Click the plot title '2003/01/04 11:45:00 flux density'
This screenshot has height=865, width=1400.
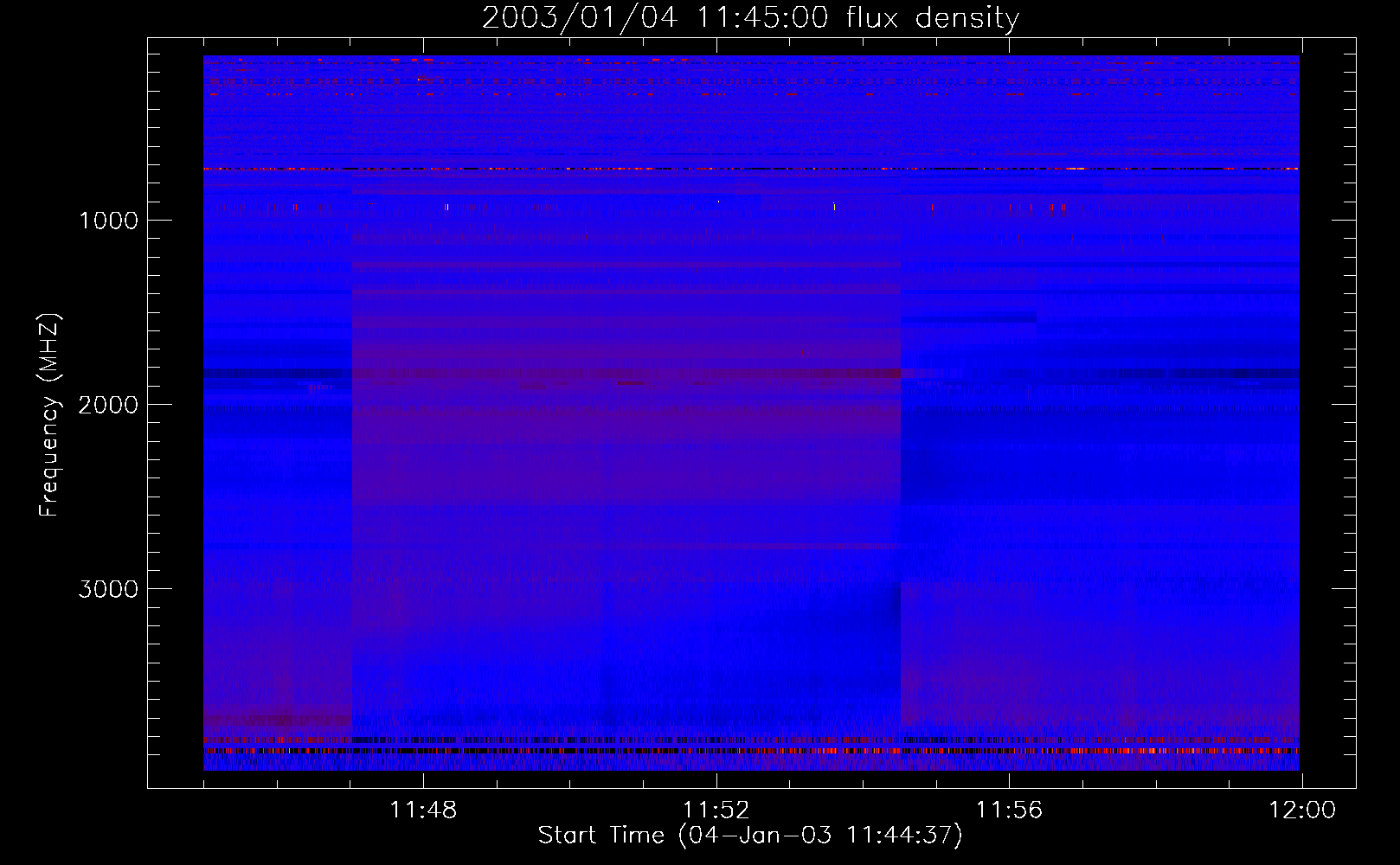click(750, 18)
